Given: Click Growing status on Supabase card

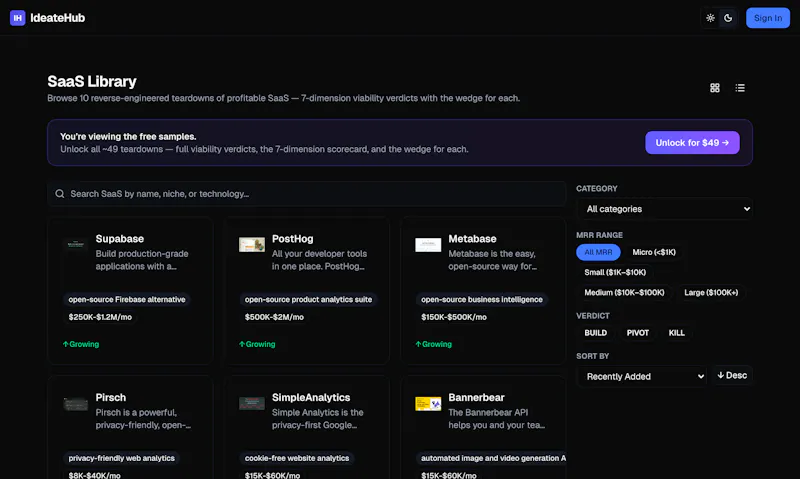Looking at the screenshot, I should (81, 344).
